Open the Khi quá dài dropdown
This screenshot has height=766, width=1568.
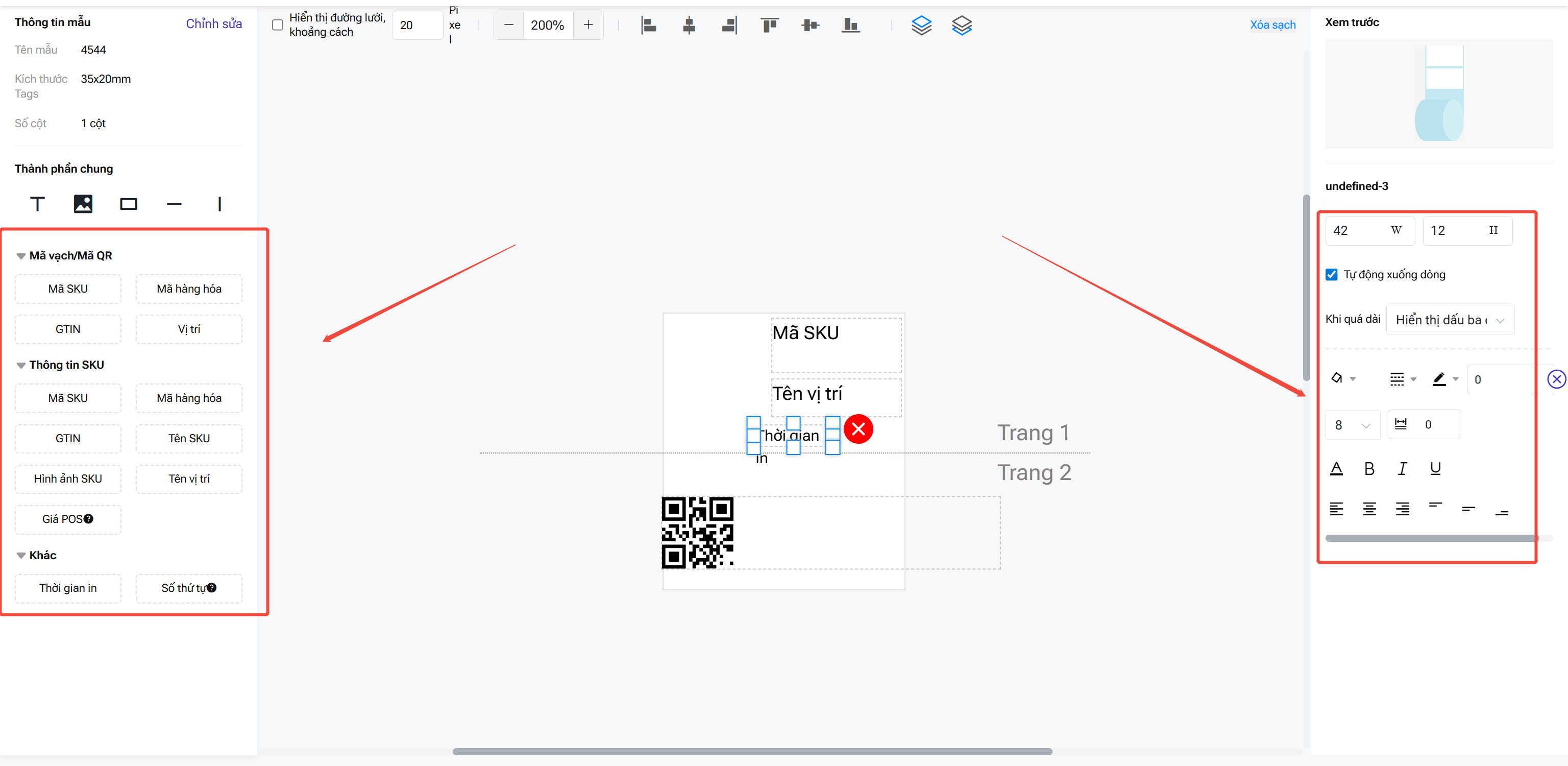point(1450,320)
